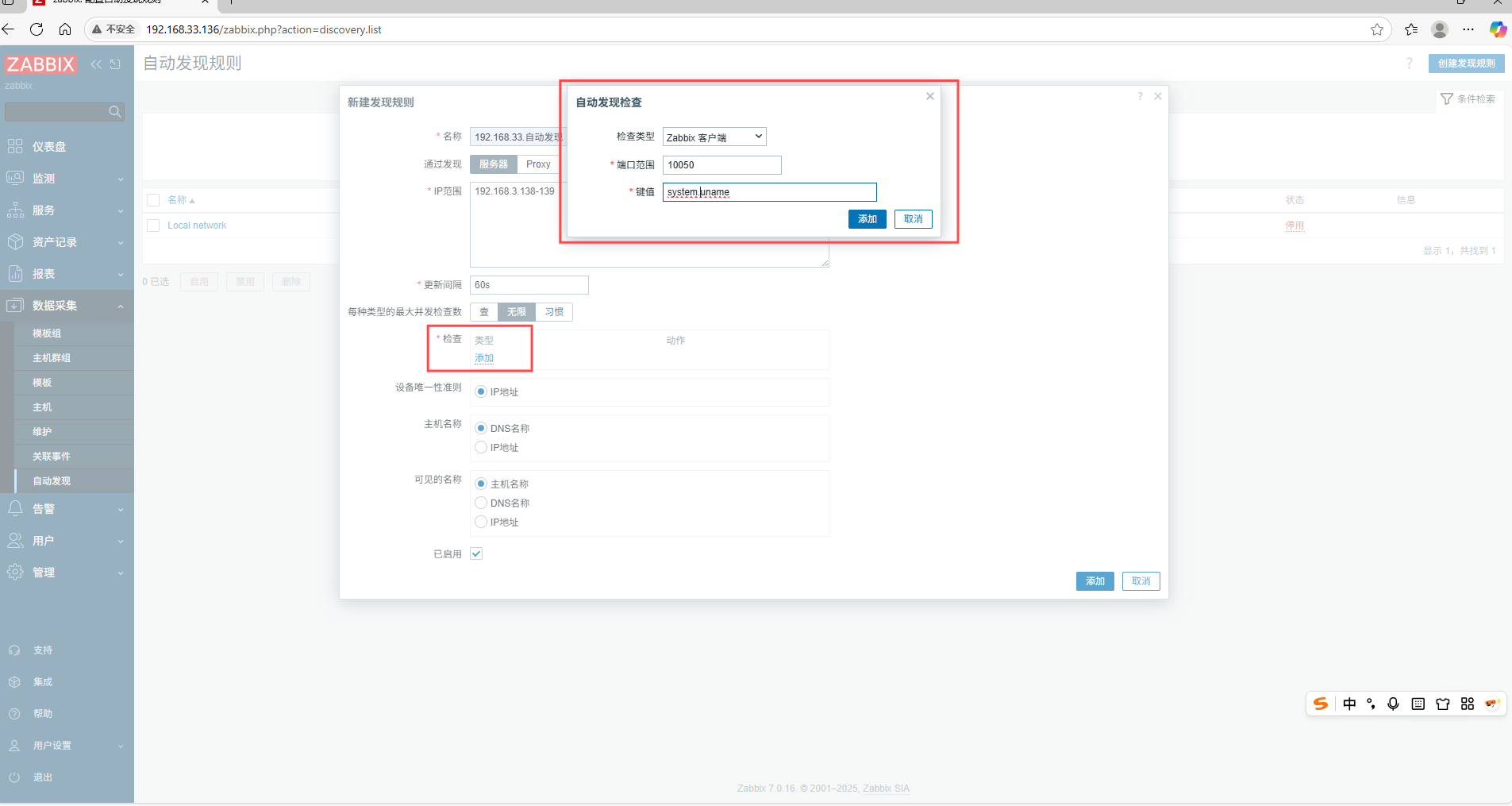
Task: Click 添加 in the discovery check dialog
Action: click(868, 219)
